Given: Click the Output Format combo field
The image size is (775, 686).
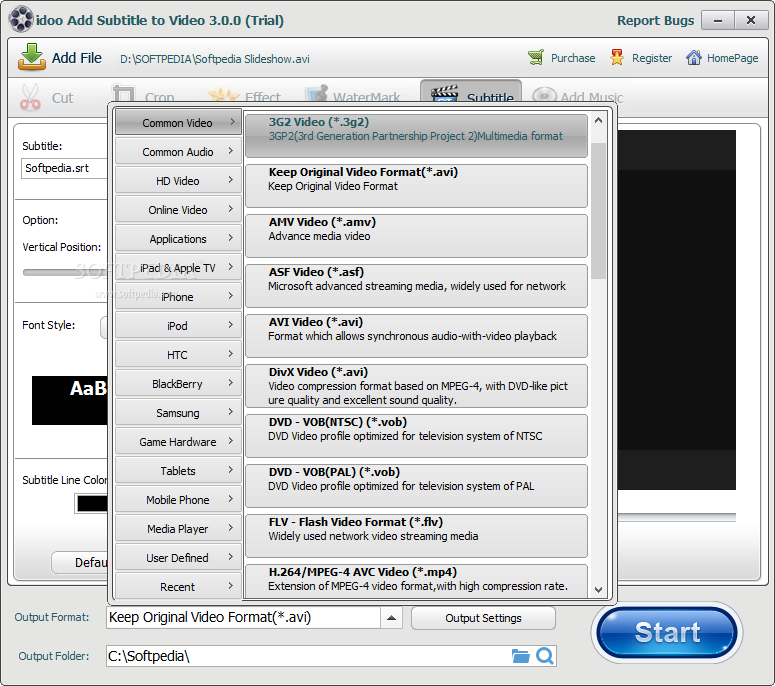Looking at the screenshot, I should click(243, 618).
